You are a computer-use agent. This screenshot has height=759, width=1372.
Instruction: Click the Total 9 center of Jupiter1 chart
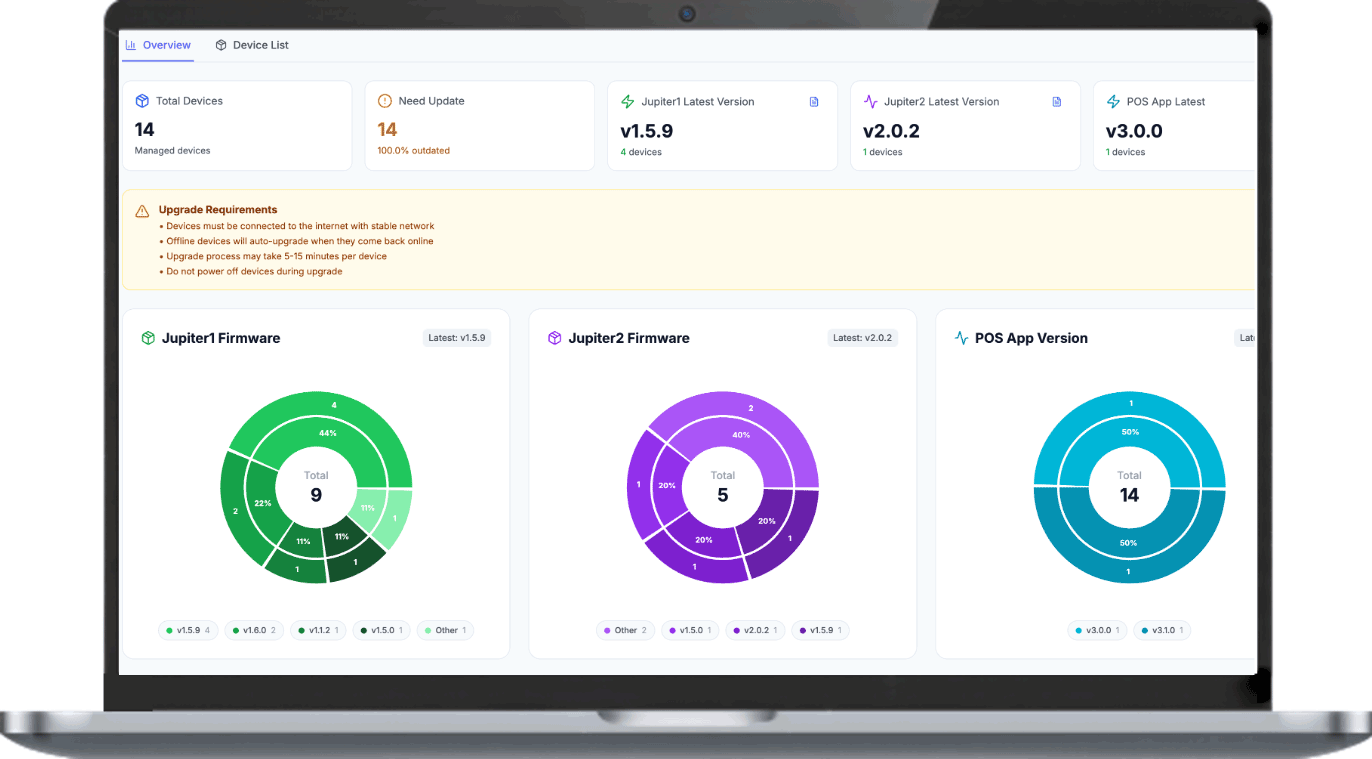click(316, 487)
